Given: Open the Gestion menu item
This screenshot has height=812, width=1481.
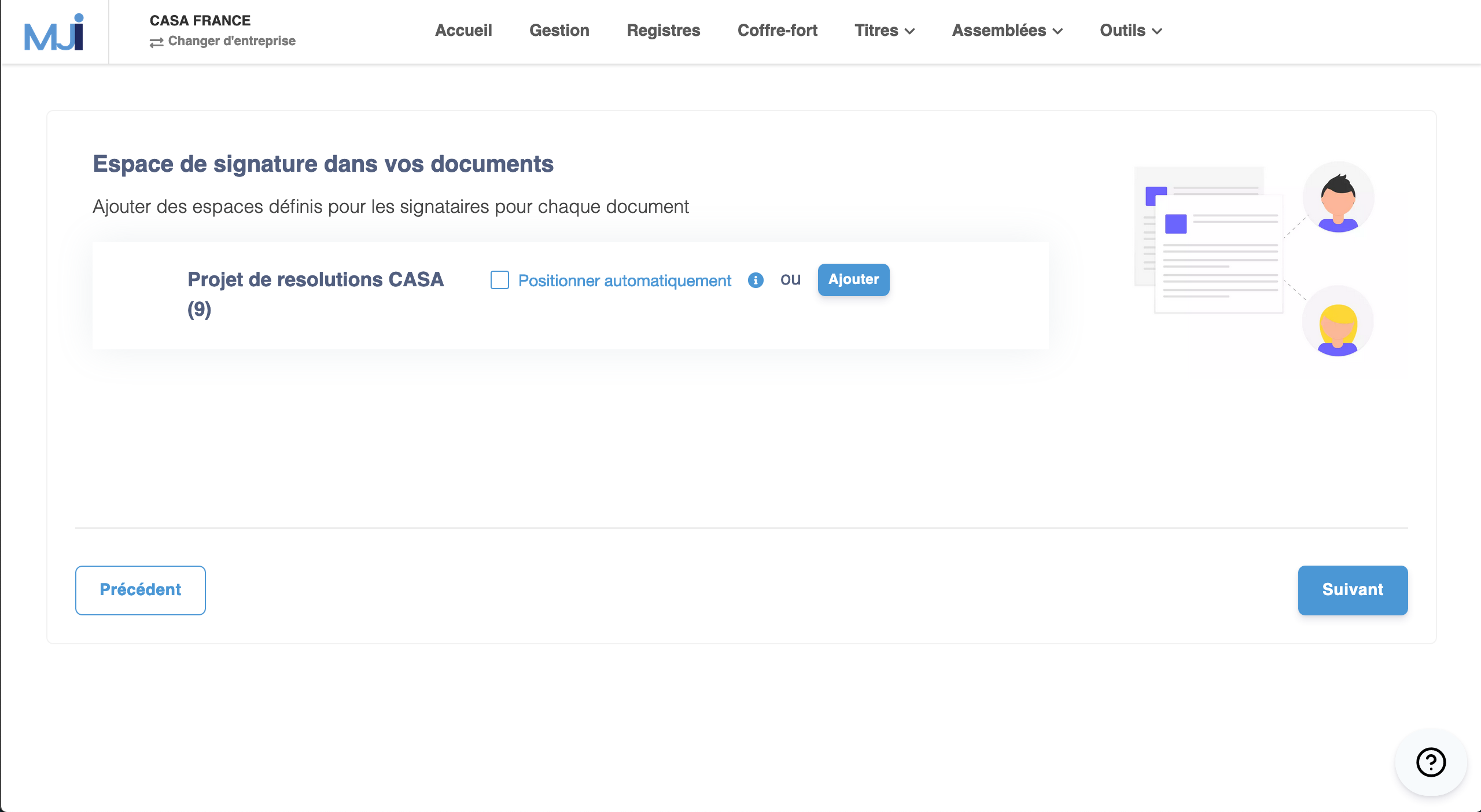Looking at the screenshot, I should (x=559, y=31).
